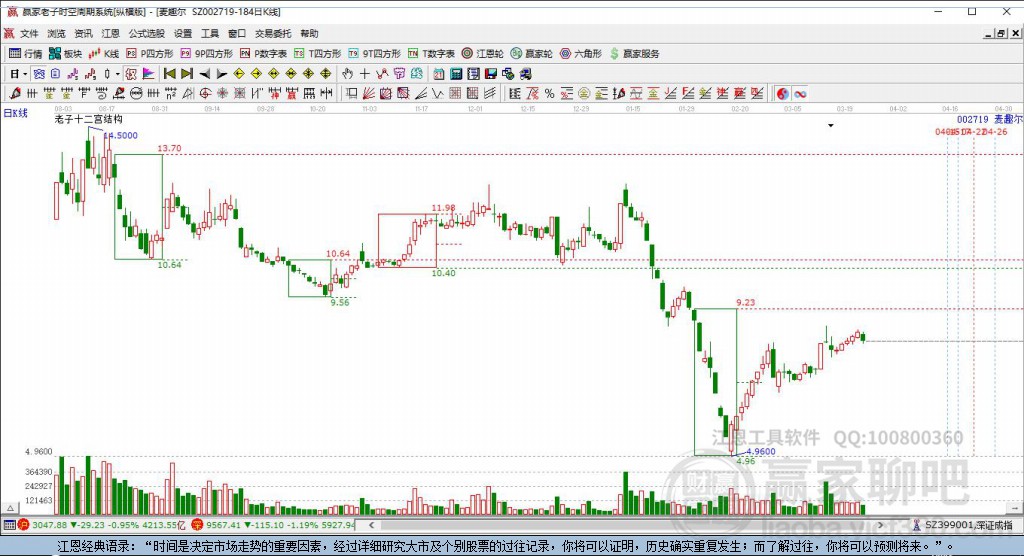
Task: Open the 文件 menu
Action: point(29,33)
